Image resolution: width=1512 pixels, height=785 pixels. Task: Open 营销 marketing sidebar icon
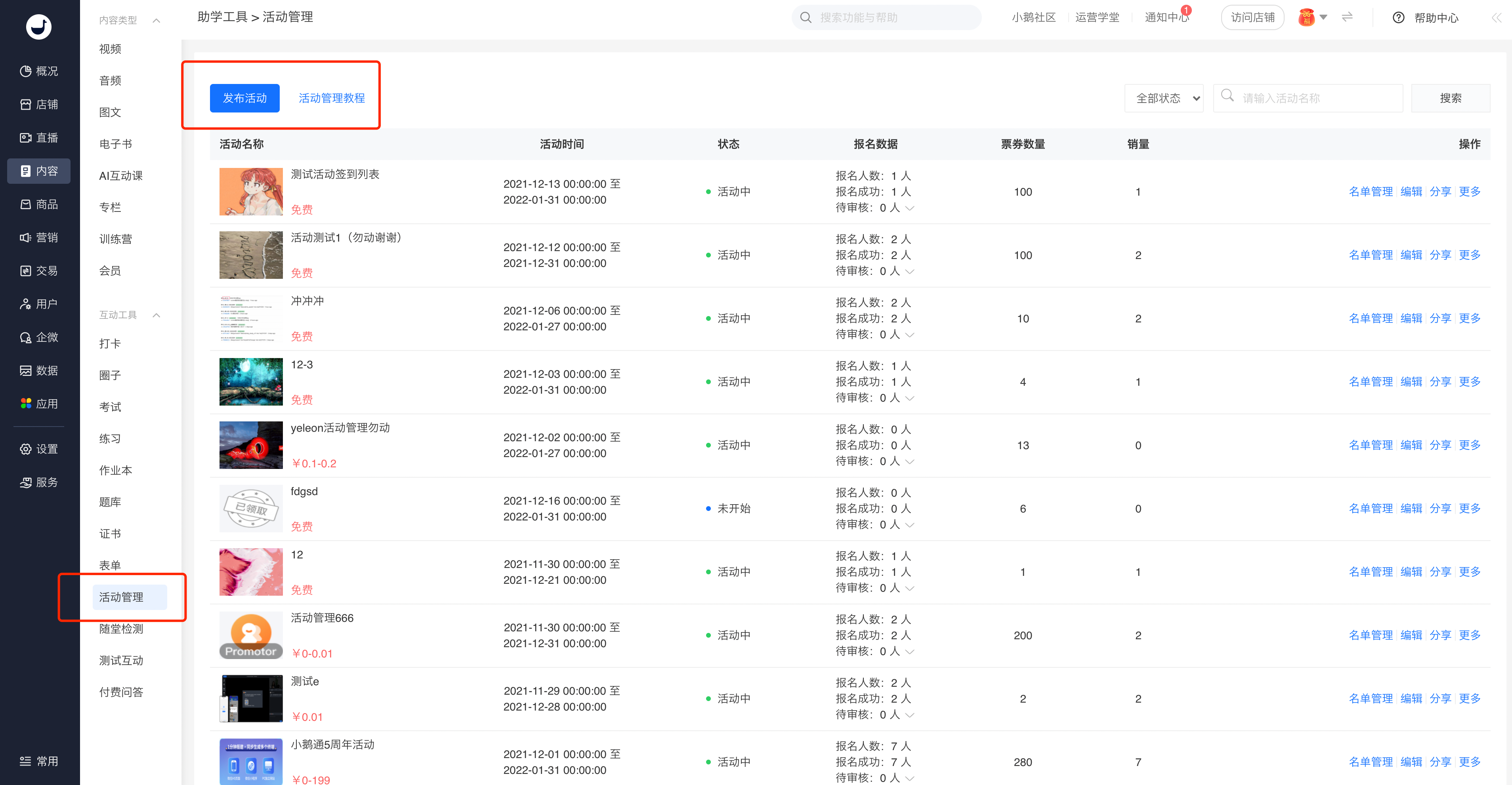click(x=25, y=238)
